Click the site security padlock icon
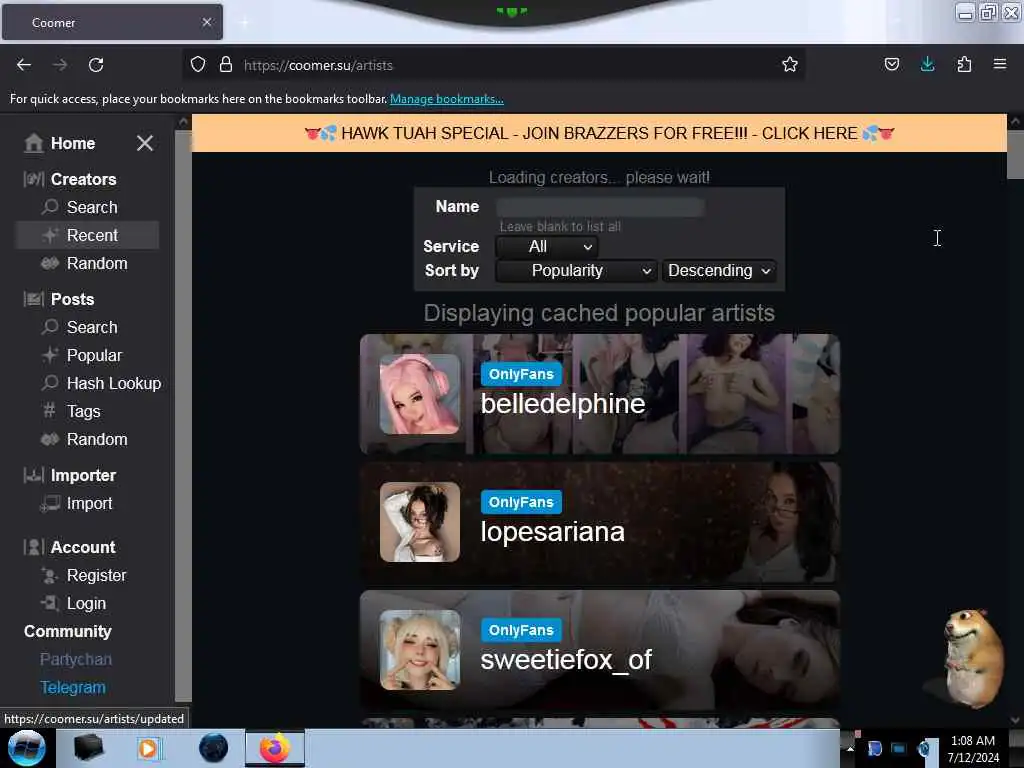The image size is (1024, 768). (x=226, y=64)
